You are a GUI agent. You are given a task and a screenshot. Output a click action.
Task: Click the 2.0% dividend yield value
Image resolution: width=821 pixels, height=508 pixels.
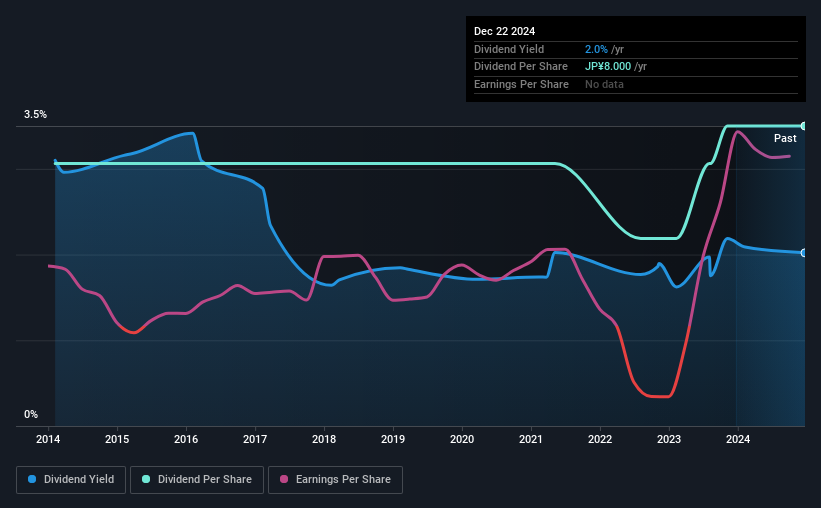[x=596, y=49]
